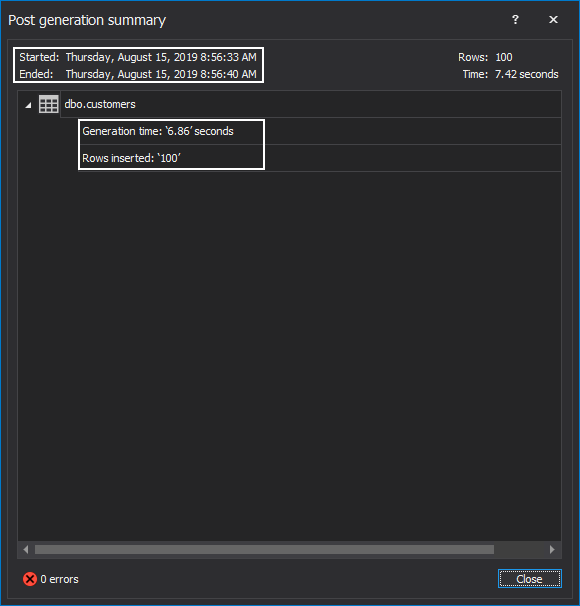The height and width of the screenshot is (606, 580).
Task: Click the help question mark icon
Action: tap(515, 19)
